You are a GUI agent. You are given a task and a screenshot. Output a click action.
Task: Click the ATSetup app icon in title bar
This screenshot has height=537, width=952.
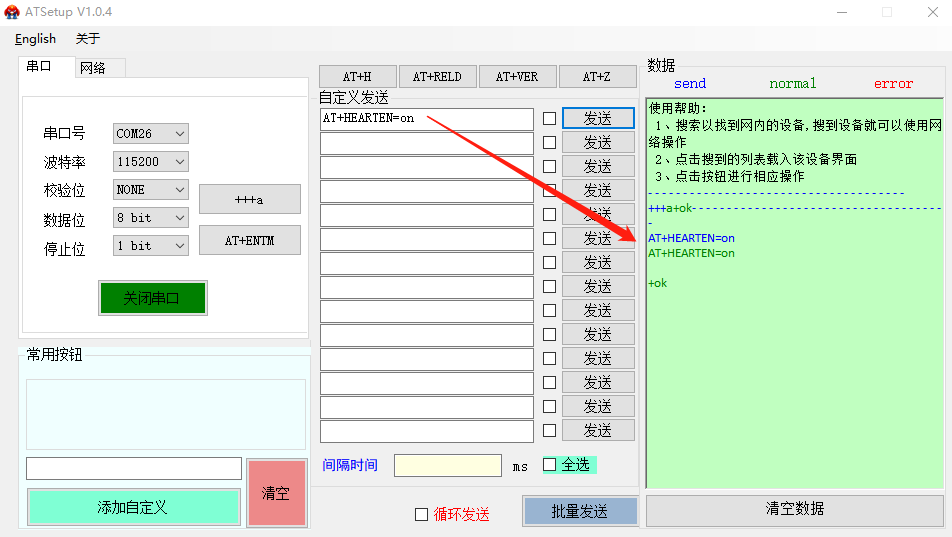[x=12, y=12]
